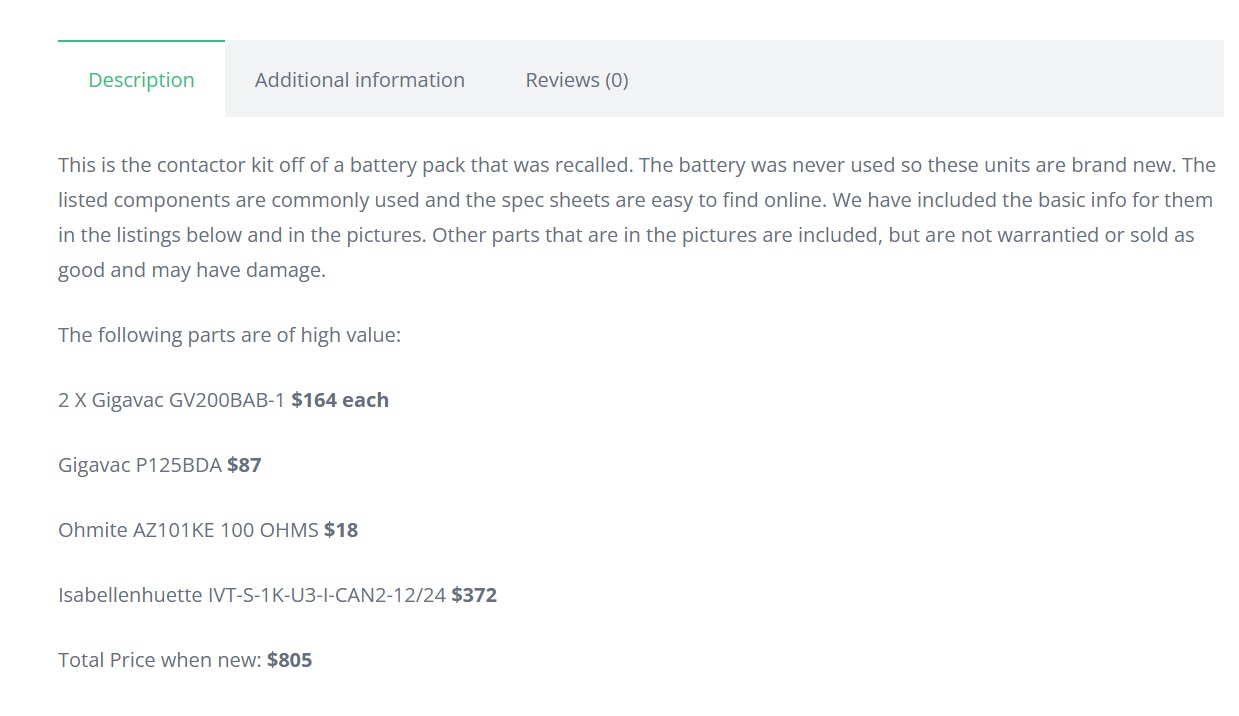Image resolution: width=1239 pixels, height=716 pixels.
Task: Click the bold "$87" price
Action: tap(244, 465)
